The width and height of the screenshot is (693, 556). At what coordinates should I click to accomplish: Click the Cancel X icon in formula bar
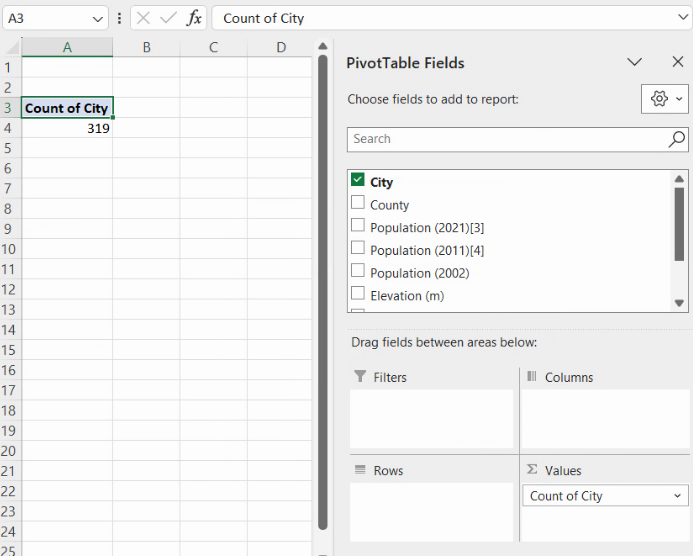pyautogui.click(x=143, y=18)
